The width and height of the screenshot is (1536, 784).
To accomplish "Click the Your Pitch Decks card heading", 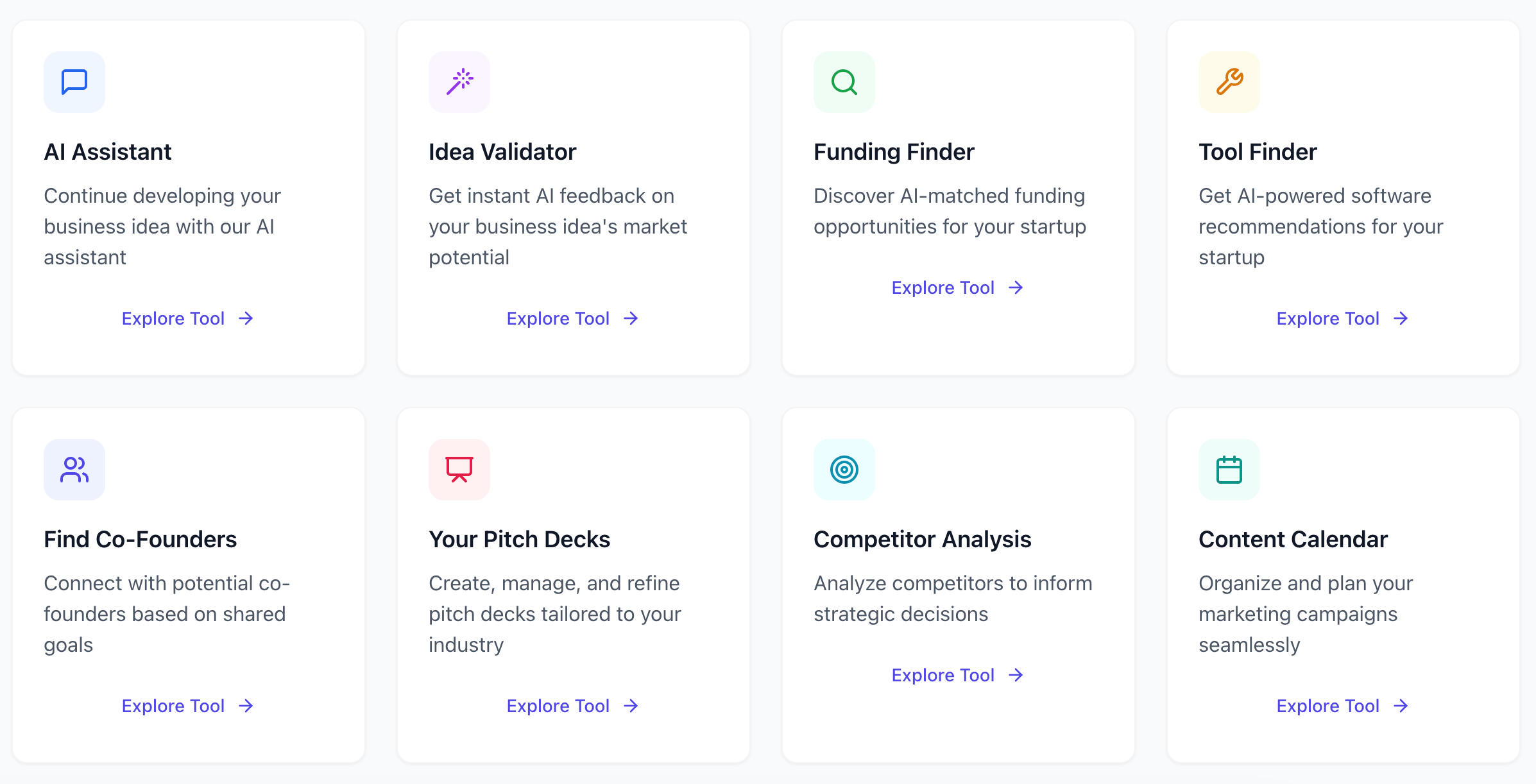I will pyautogui.click(x=519, y=540).
